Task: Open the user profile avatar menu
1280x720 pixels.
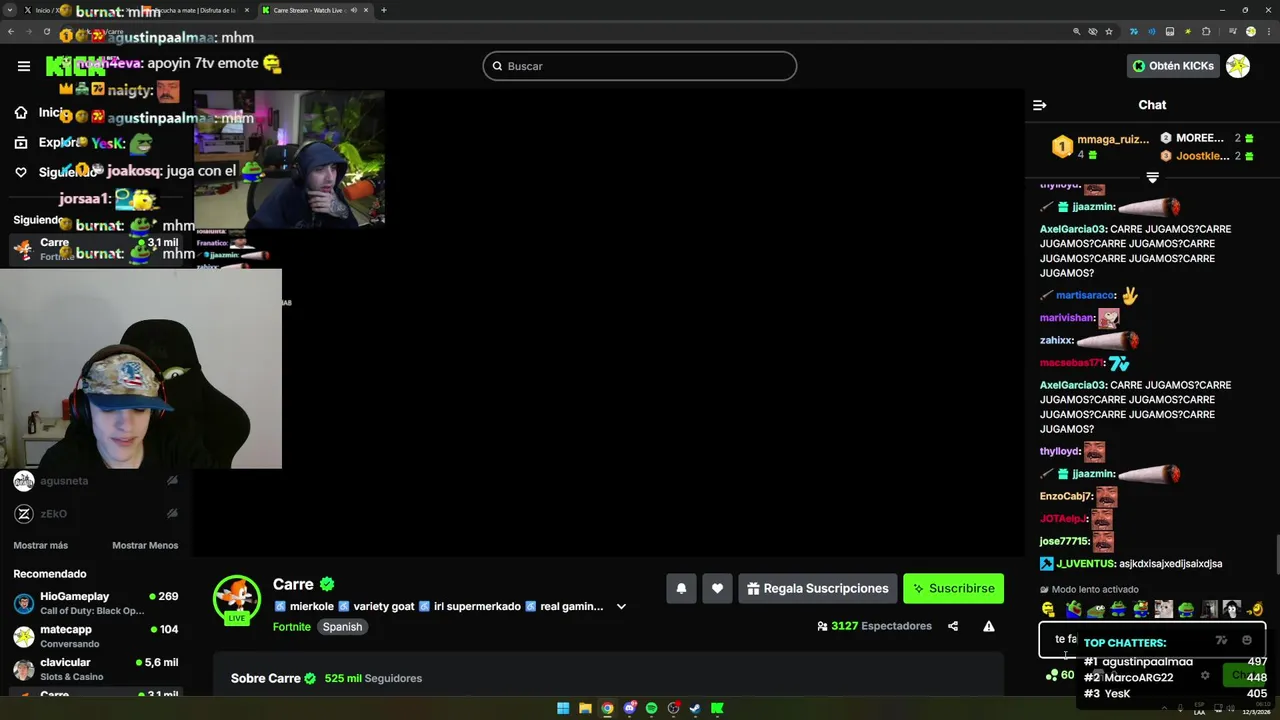Action: (x=1238, y=66)
